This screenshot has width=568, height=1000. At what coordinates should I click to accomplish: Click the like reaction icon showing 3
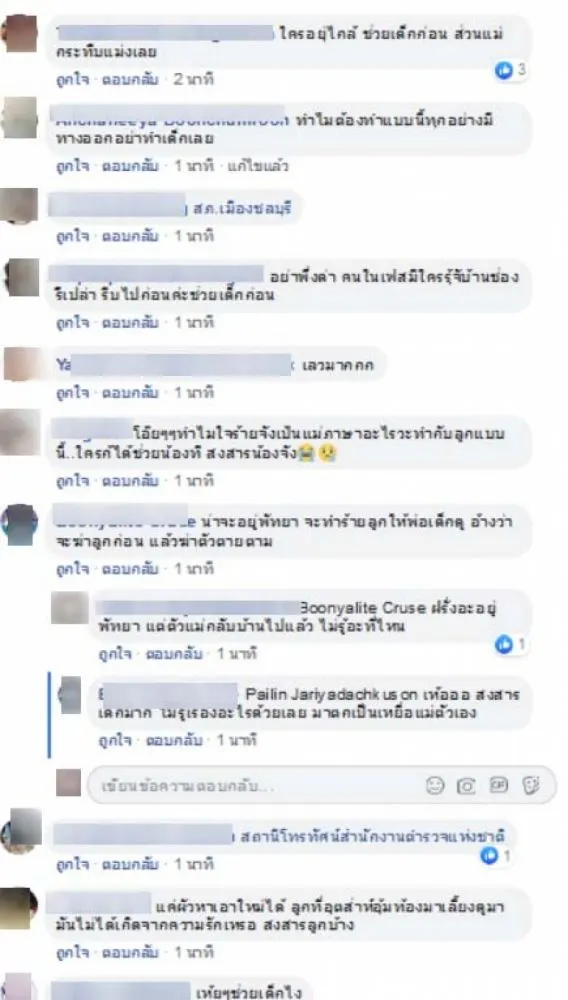tap(504, 71)
